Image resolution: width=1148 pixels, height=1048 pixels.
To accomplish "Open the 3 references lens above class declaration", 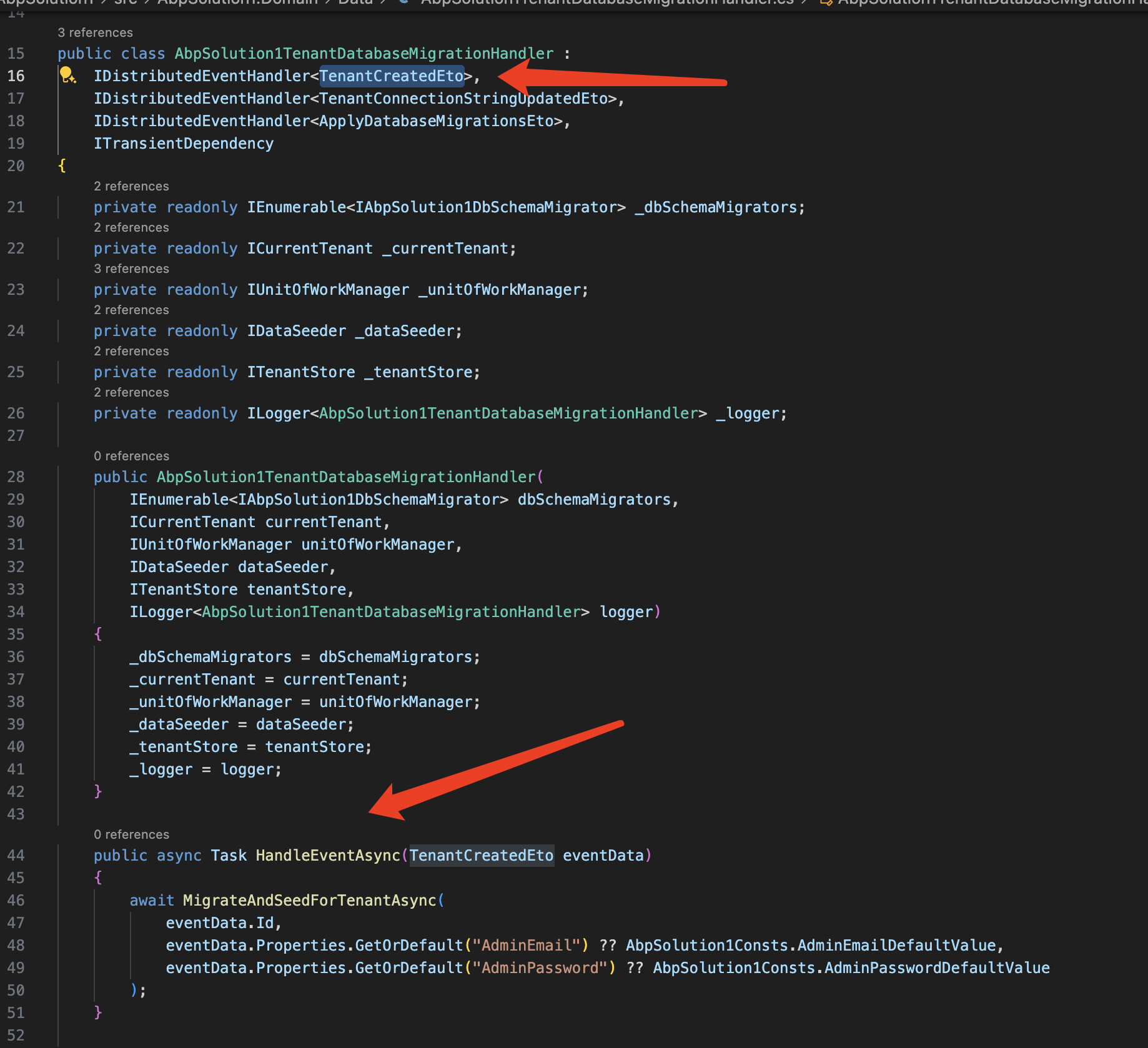I will pos(95,32).
